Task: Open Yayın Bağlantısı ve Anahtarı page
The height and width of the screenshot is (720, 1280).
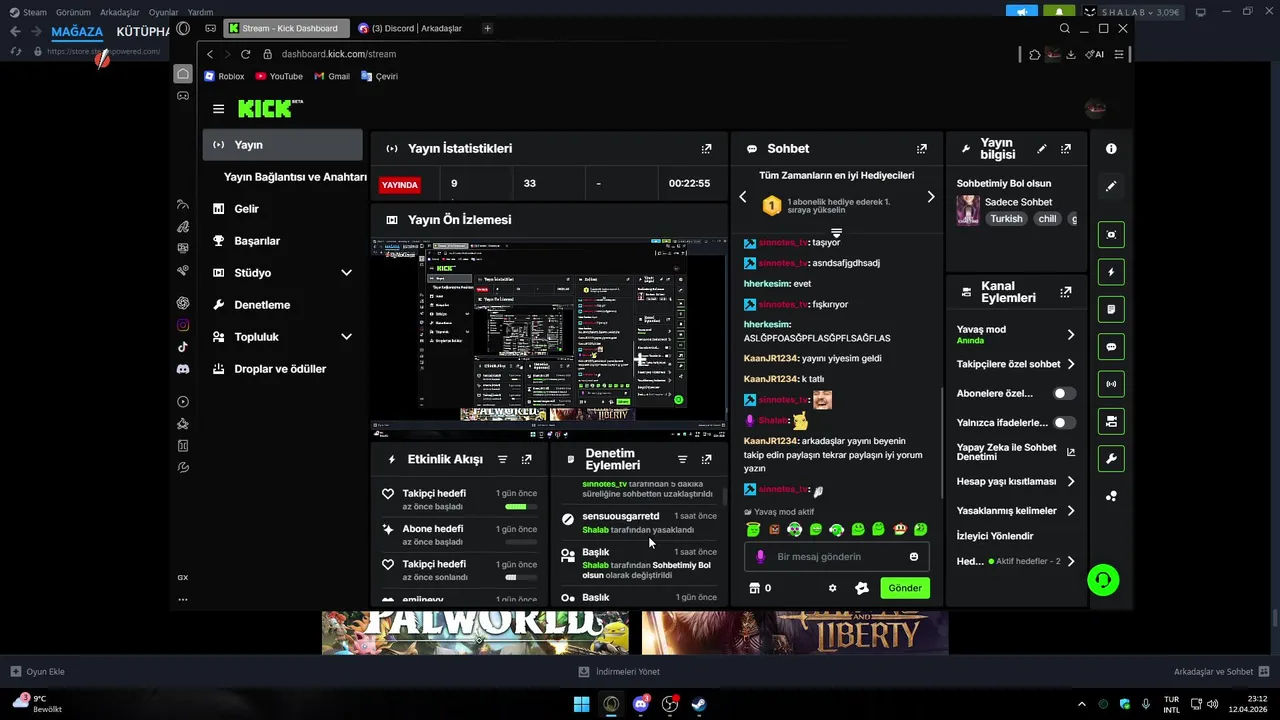Action: click(295, 177)
